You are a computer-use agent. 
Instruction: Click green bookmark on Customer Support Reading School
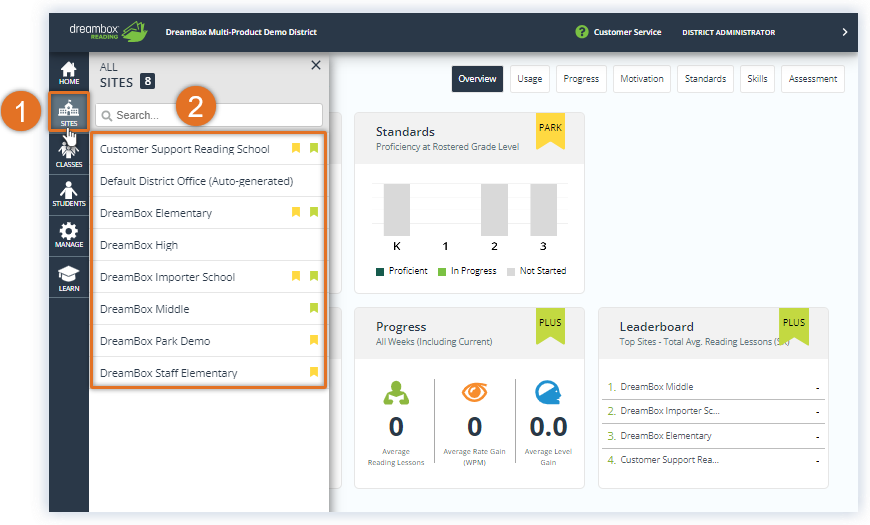point(313,148)
